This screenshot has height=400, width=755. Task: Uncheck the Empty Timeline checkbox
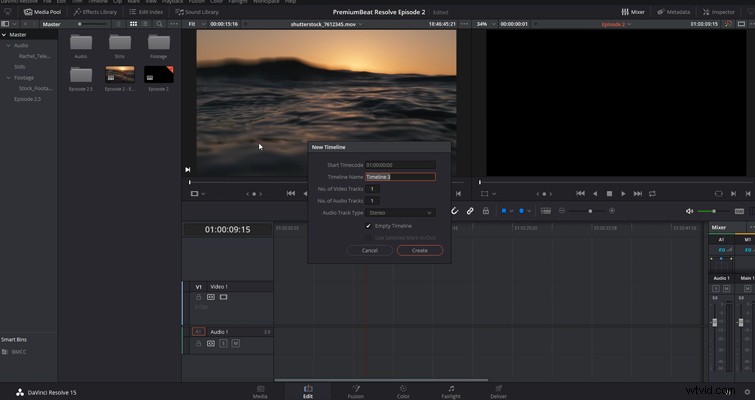(368, 226)
